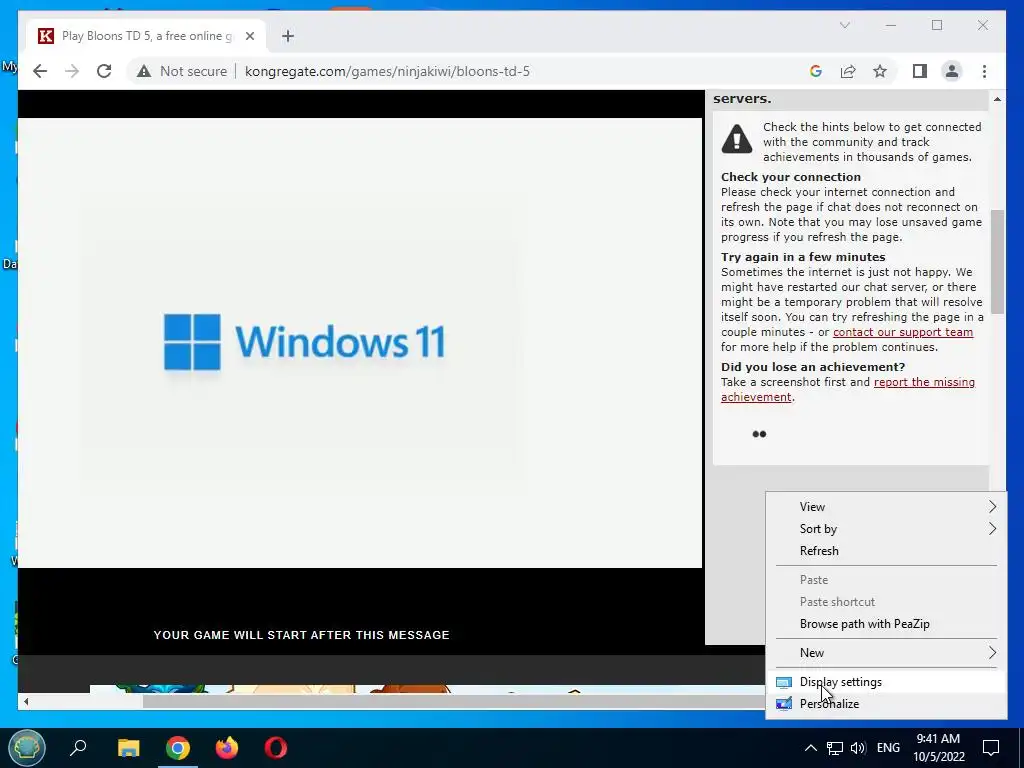Image resolution: width=1024 pixels, height=768 pixels.
Task: Click the warning triangle in chat panel
Action: click(737, 139)
